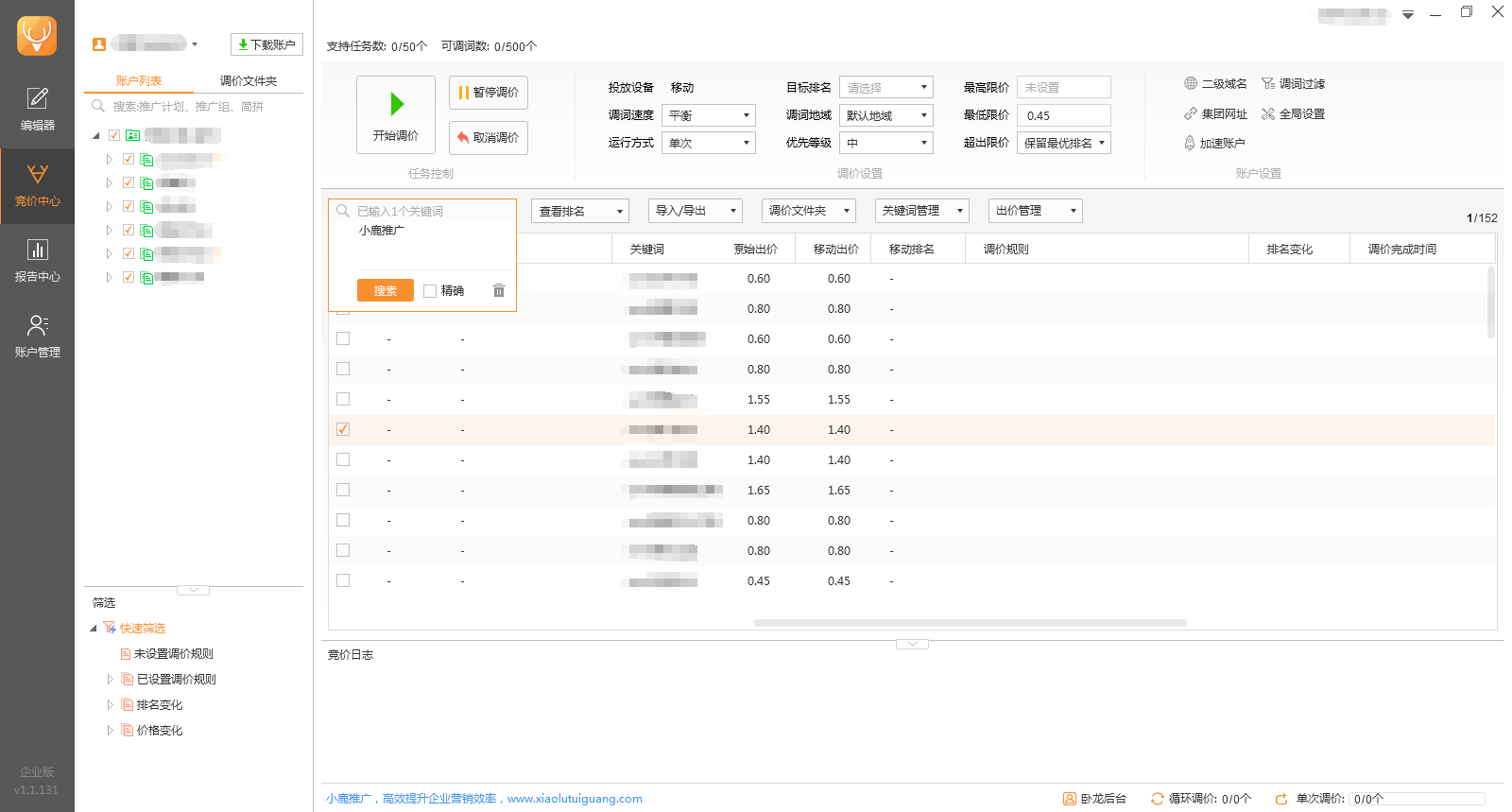Click the 单次调价 status icon
Viewport: 1512px width, 812px height.
(x=1281, y=799)
